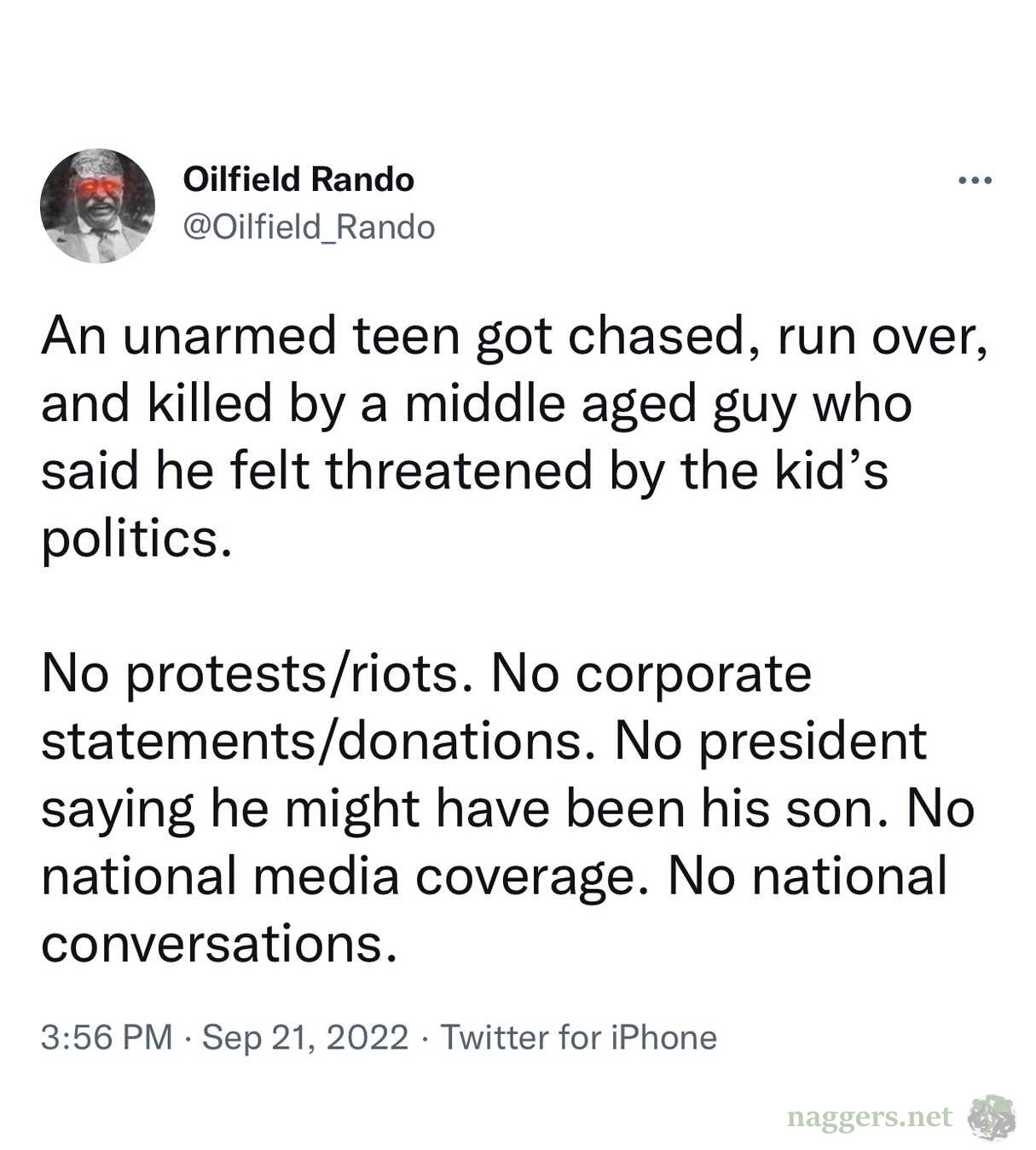This screenshot has height=1150, width=1036.
Task: Click the line starting "An unarmed teen"
Action: tap(514, 336)
